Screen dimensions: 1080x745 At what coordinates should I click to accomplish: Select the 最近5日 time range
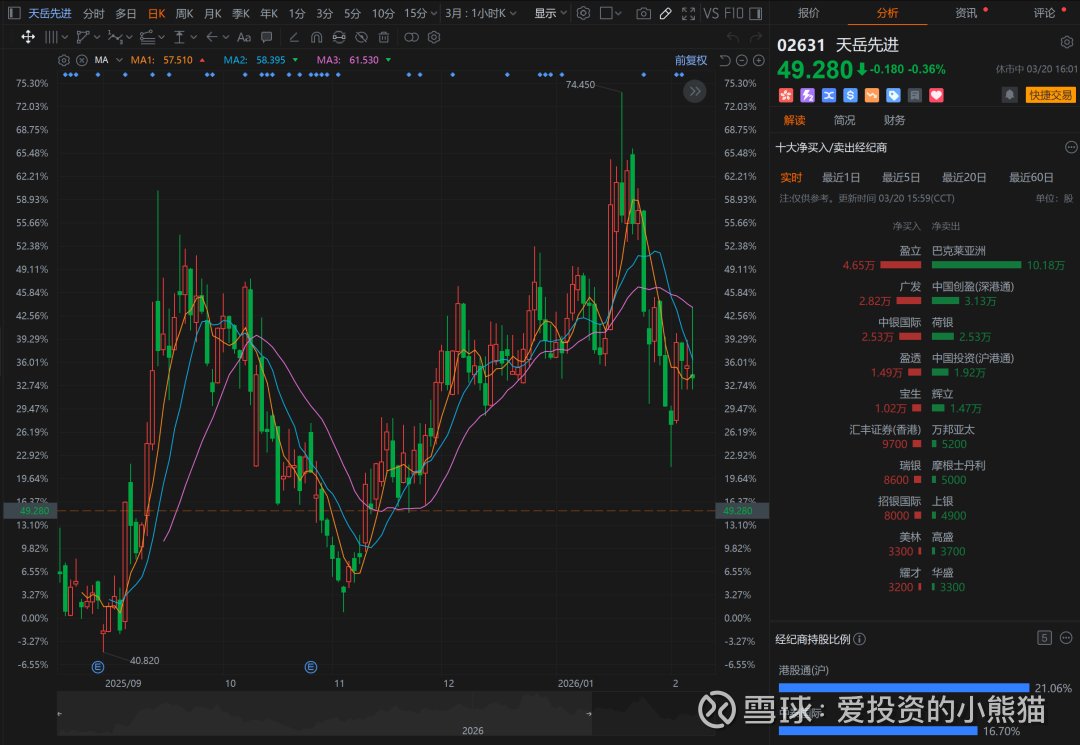click(900, 177)
